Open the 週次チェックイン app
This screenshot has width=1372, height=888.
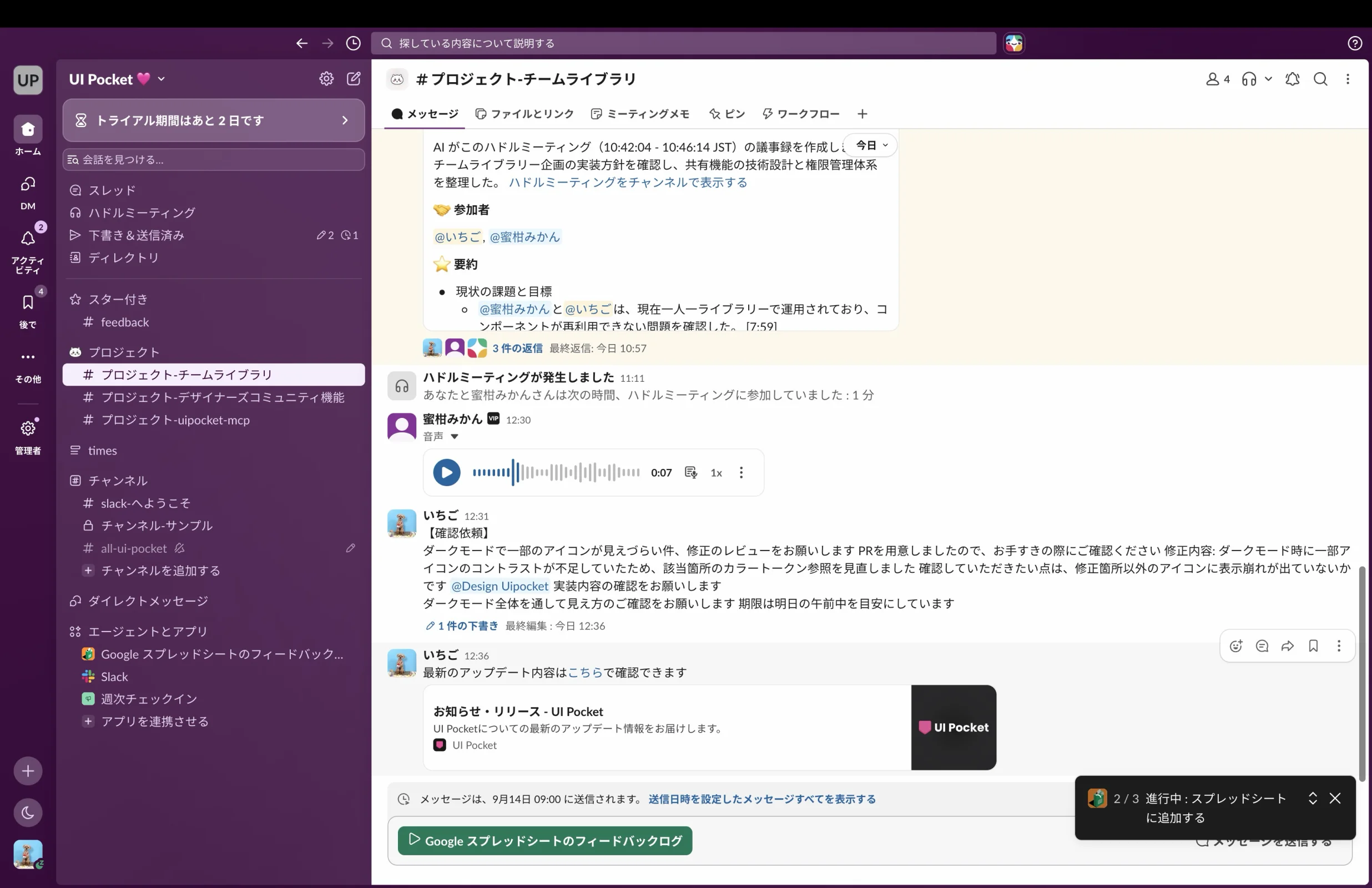click(x=213, y=699)
